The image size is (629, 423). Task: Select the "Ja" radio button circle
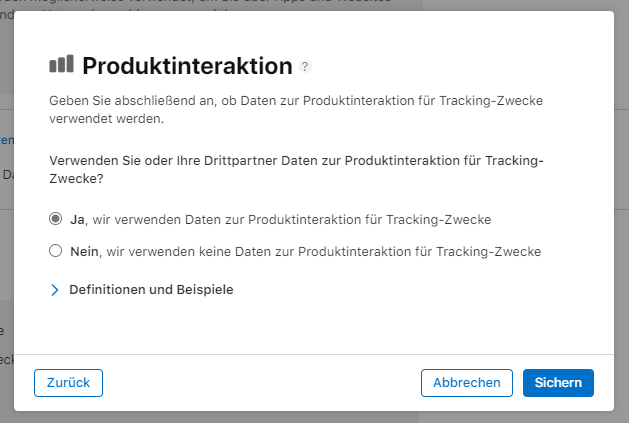point(55,219)
